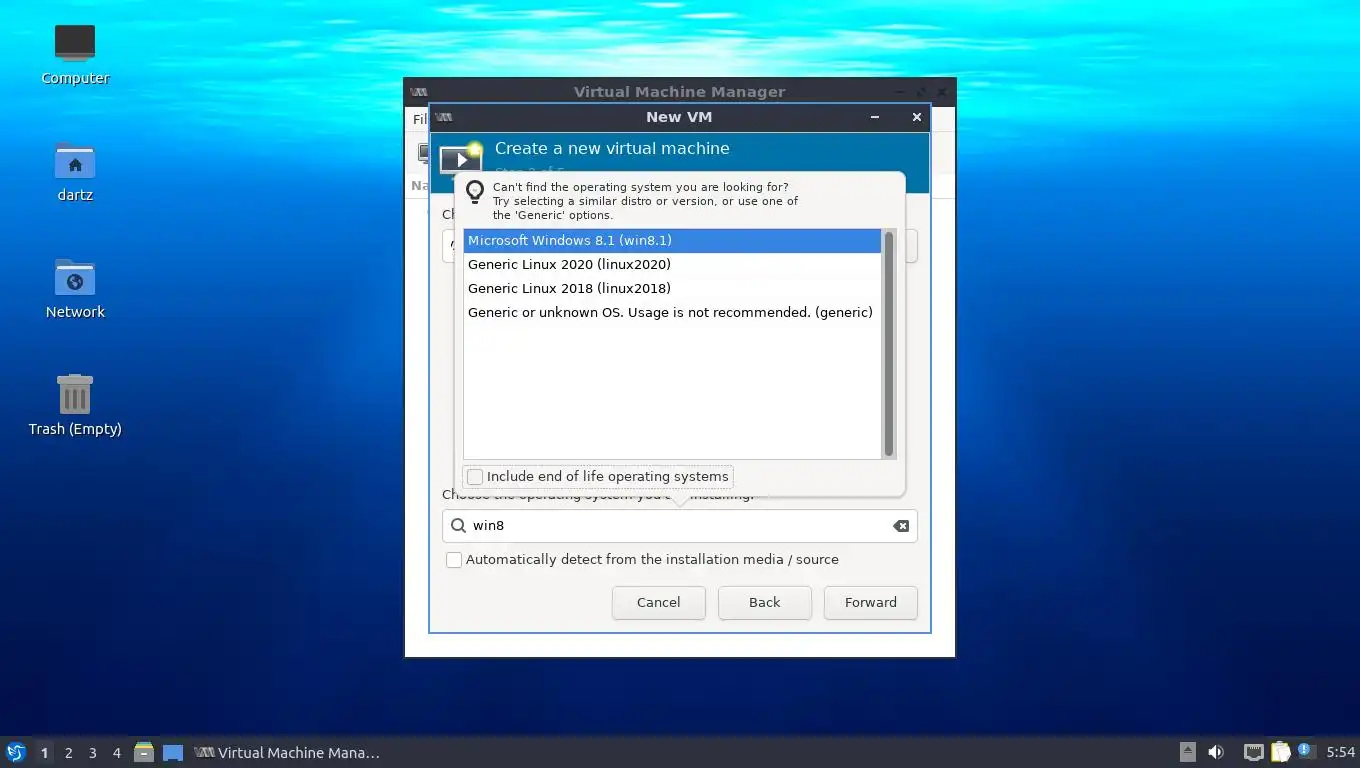Open the volume control tray icon
The image size is (1360, 768).
pyautogui.click(x=1216, y=752)
